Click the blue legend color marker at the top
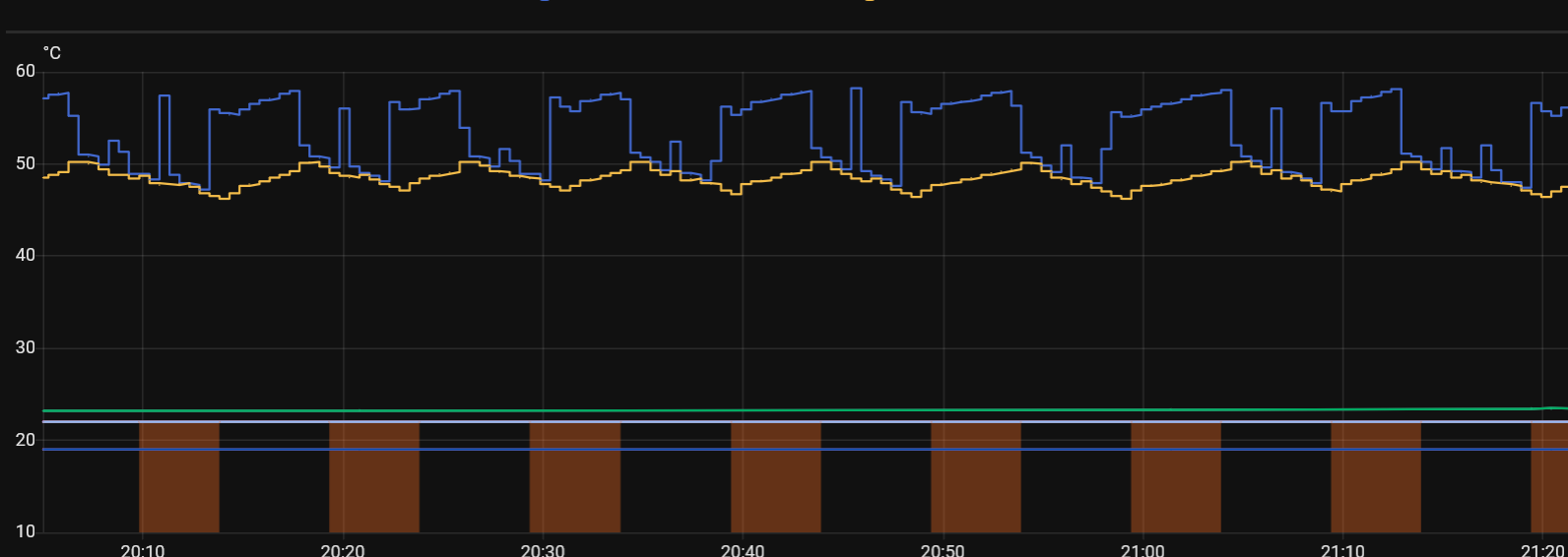 point(547,1)
